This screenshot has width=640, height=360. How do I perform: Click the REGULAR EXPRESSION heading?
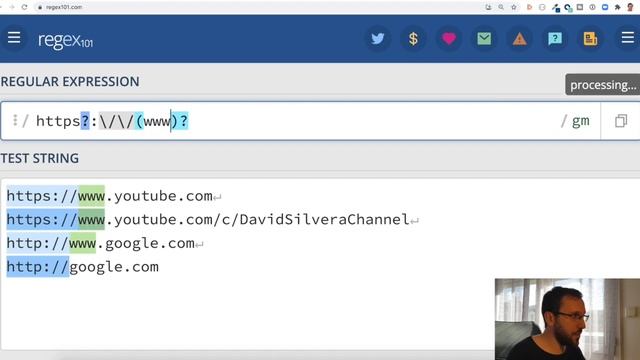[x=70, y=82]
